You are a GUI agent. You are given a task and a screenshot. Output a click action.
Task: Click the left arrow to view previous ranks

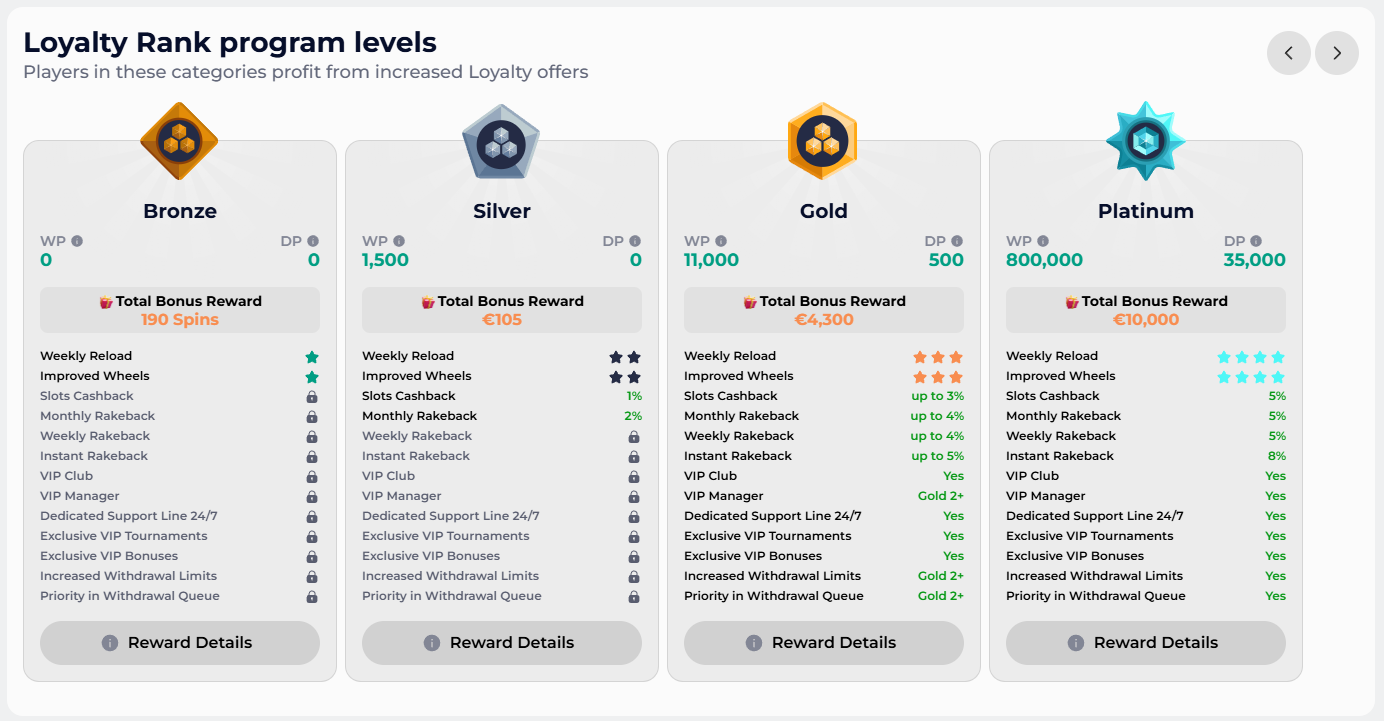tap(1289, 53)
